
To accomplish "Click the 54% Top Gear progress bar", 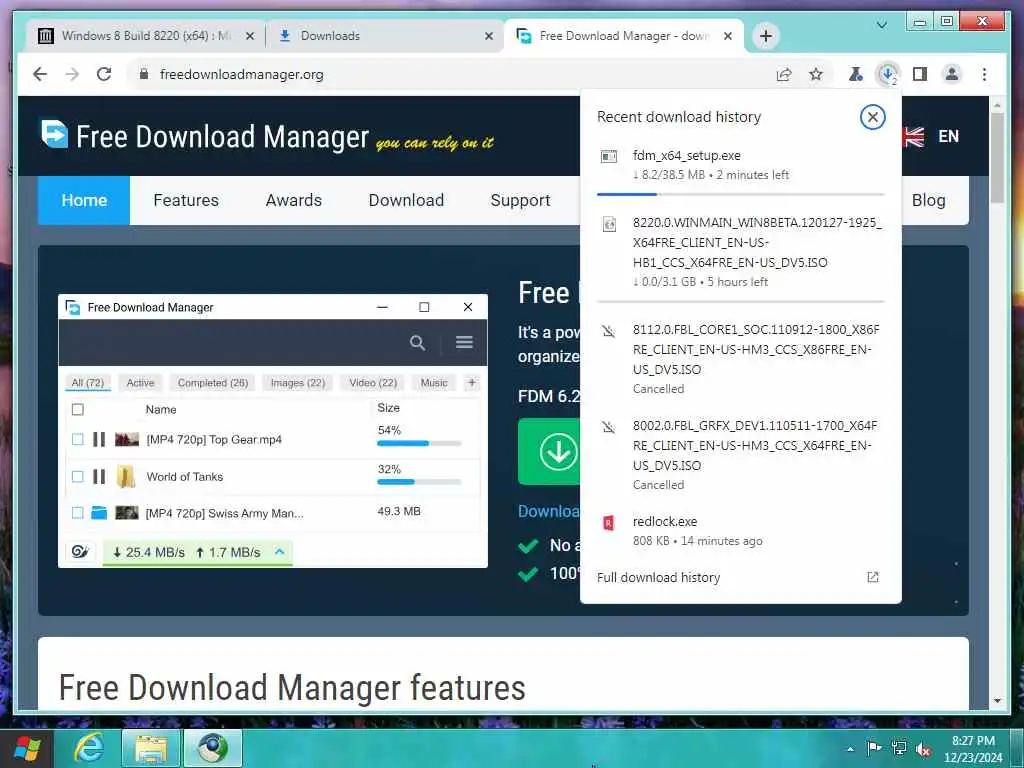I will [419, 443].
